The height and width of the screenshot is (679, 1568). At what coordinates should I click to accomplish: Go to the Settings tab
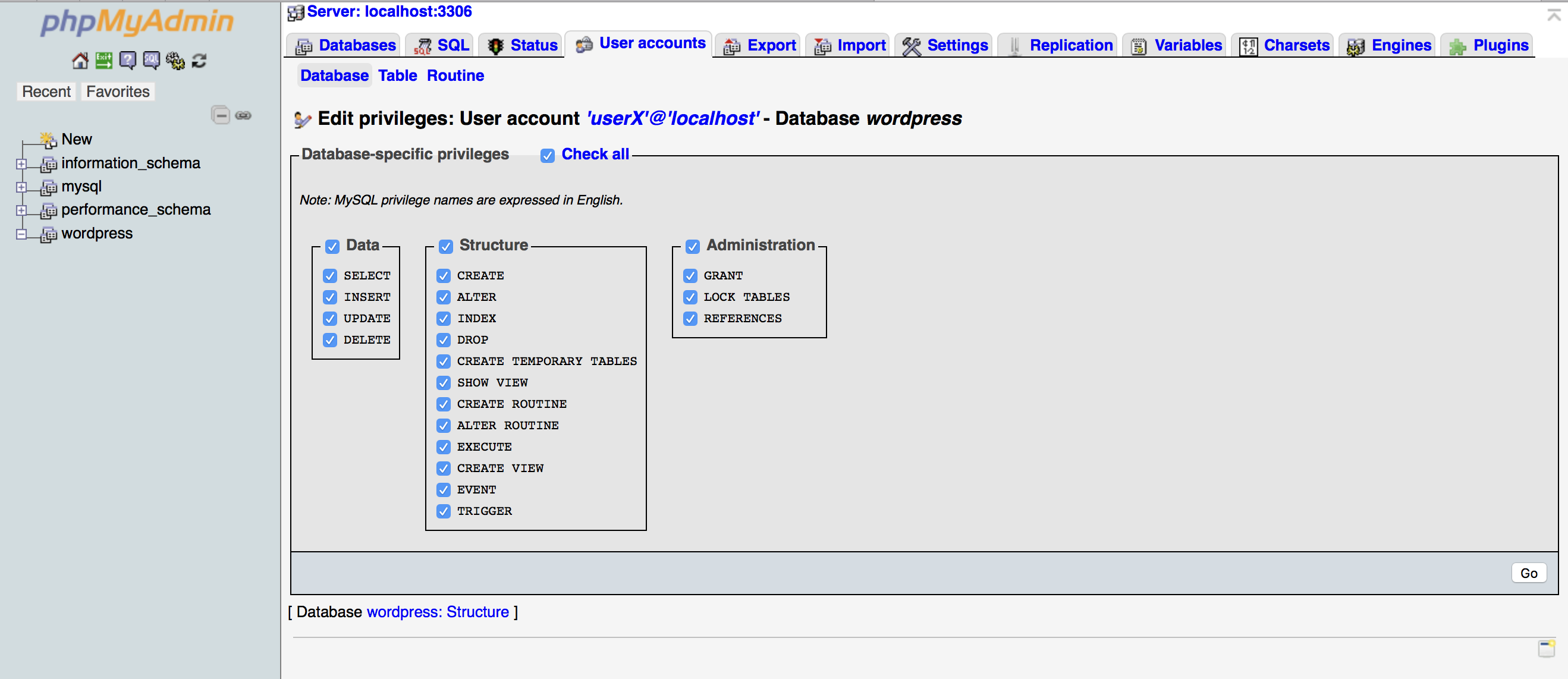pos(945,46)
